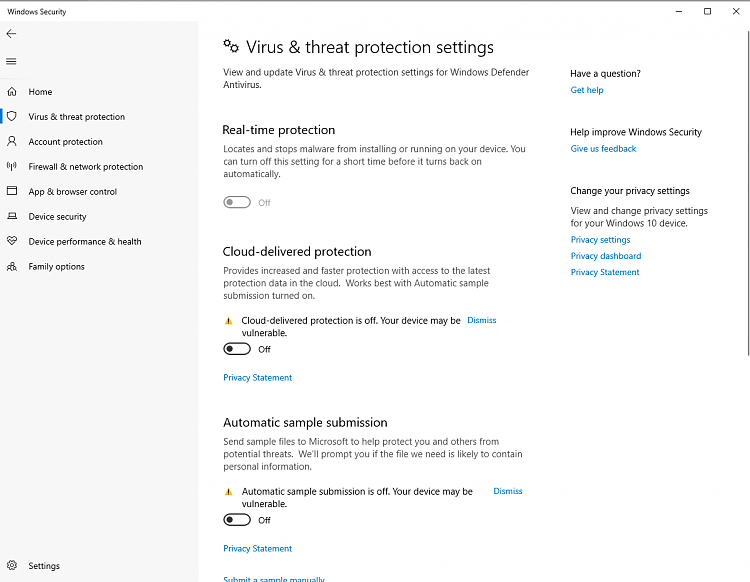Click the person icon for Account protection
The width and height of the screenshot is (750, 582).
click(x=12, y=141)
